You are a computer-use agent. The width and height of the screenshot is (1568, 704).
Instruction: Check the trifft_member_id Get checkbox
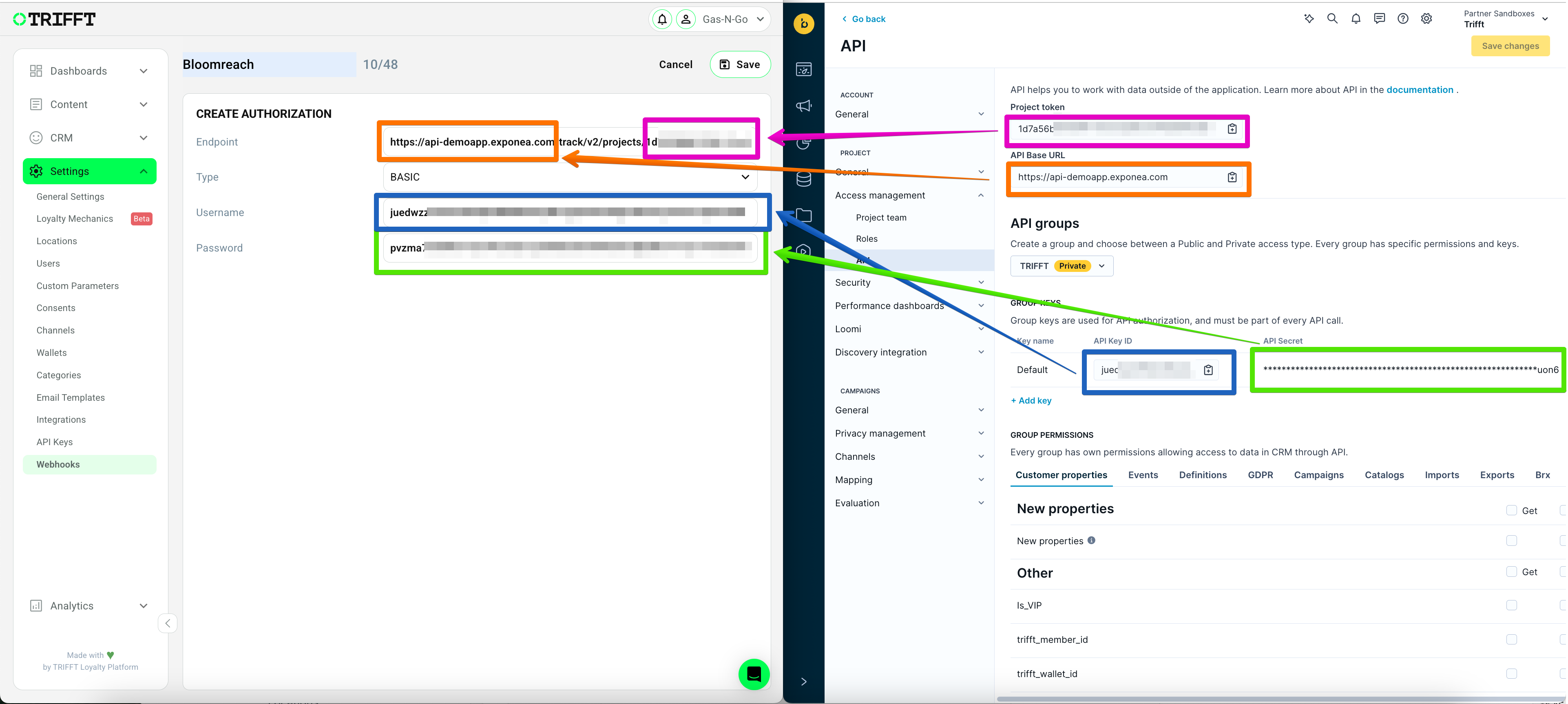tap(1511, 640)
